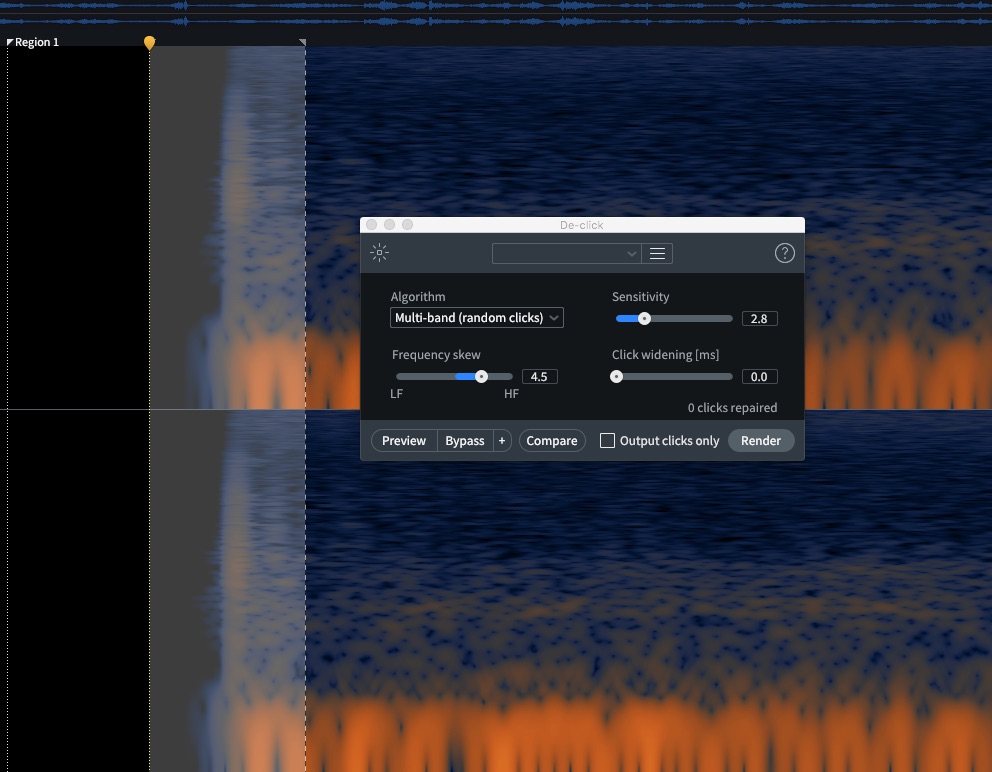992x772 pixels.
Task: Select the Sensitivity value field 2.8
Action: 759,318
